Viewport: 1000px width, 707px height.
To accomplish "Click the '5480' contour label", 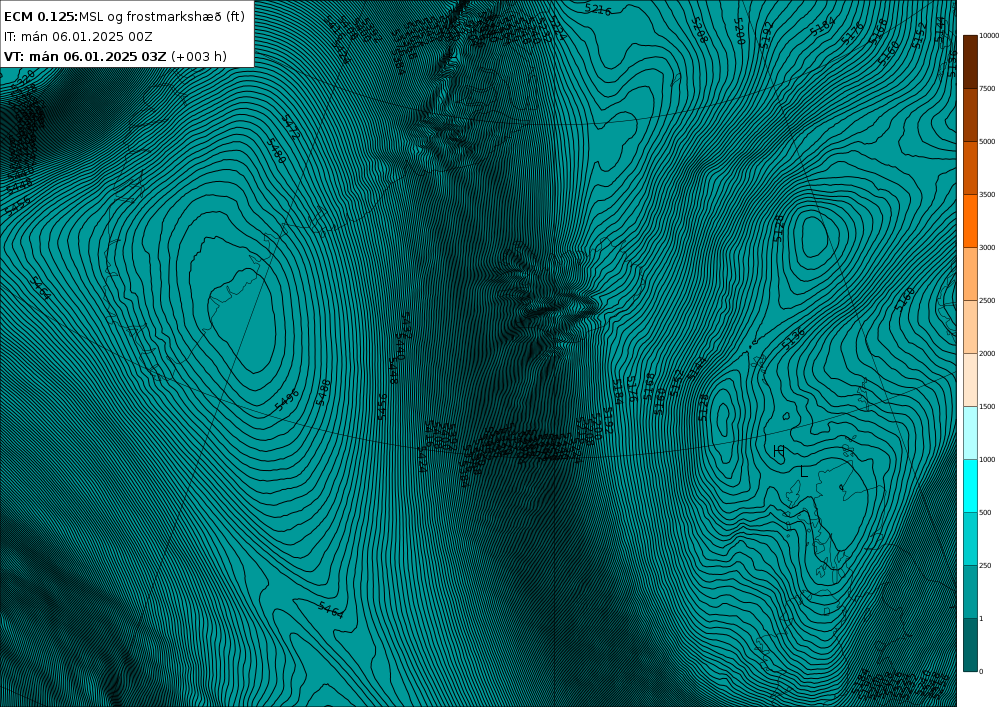I will (x=276, y=150).
